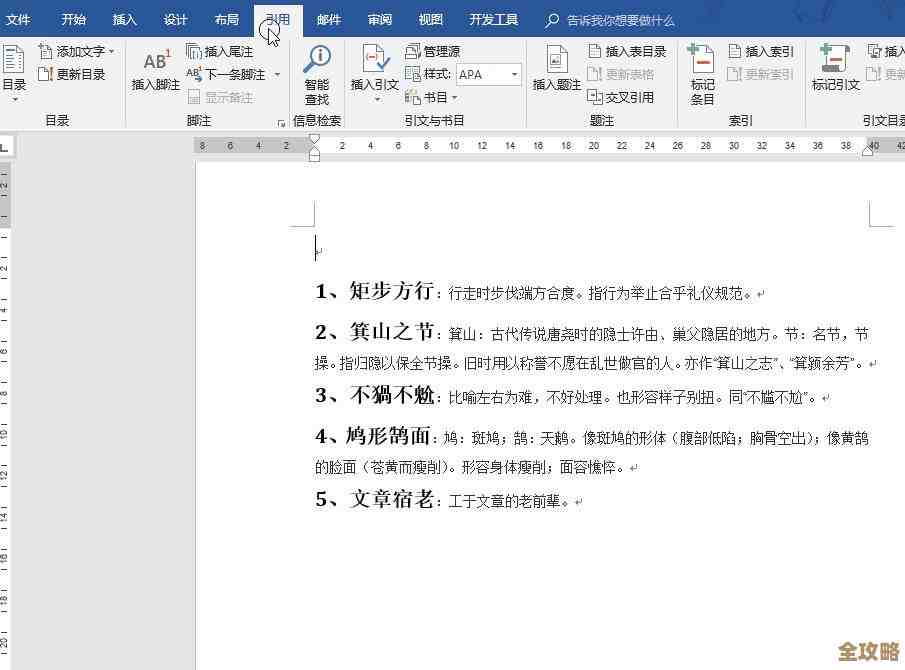The height and width of the screenshot is (670, 905).
Task: Switch to the 视图 ribbon tab
Action: (x=430, y=18)
